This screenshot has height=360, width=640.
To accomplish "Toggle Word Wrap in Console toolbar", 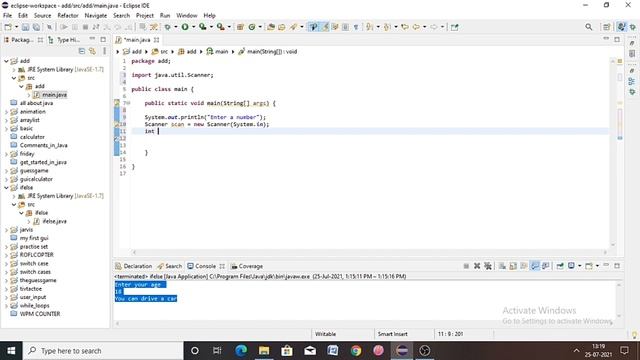I will 524,266.
